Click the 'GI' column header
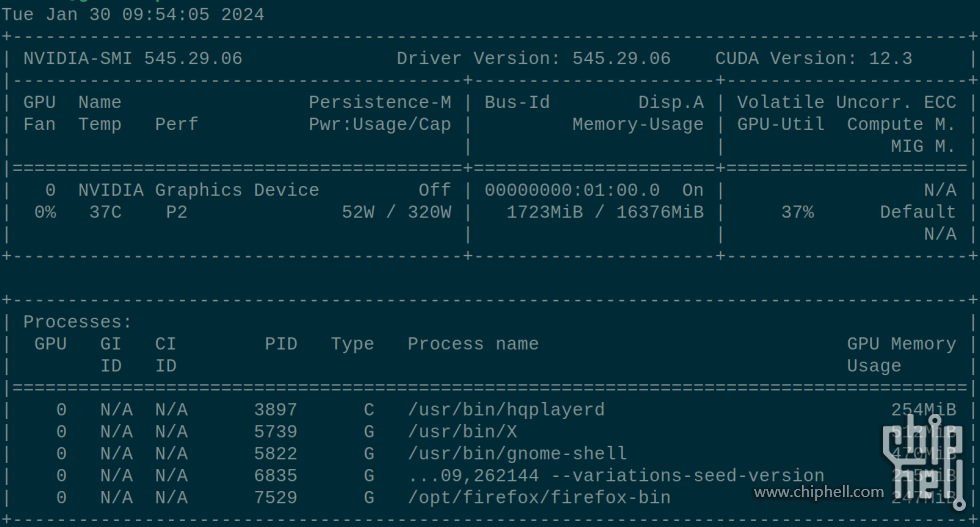 (111, 344)
